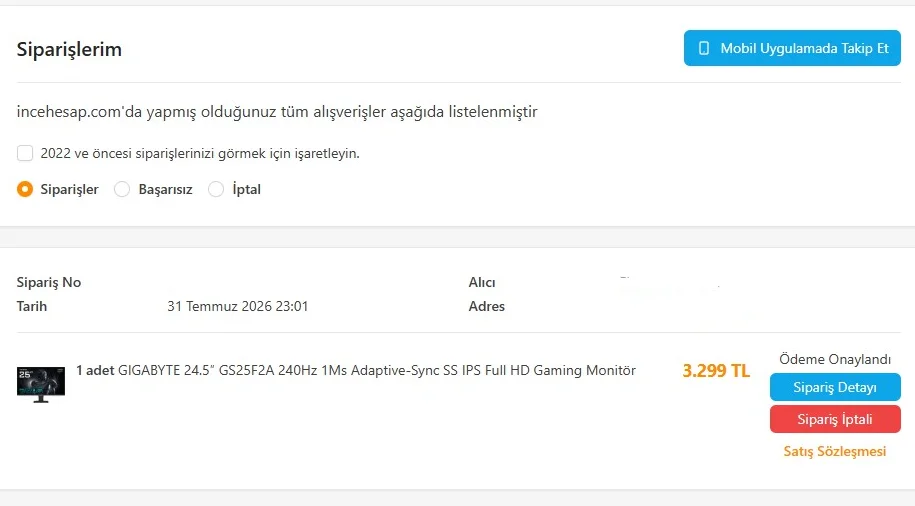Click the Ödeme Onaylandı status label

pos(835,359)
